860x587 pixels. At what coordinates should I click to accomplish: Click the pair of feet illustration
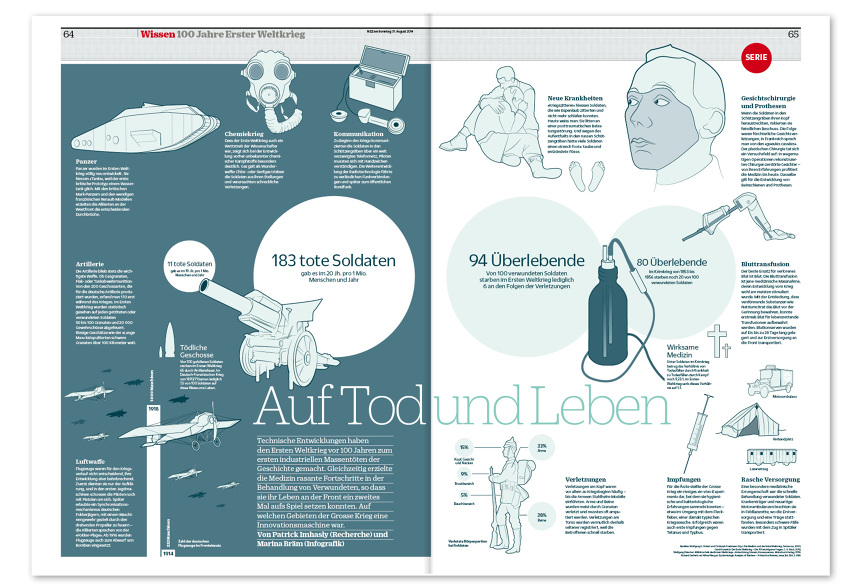pos(586,176)
